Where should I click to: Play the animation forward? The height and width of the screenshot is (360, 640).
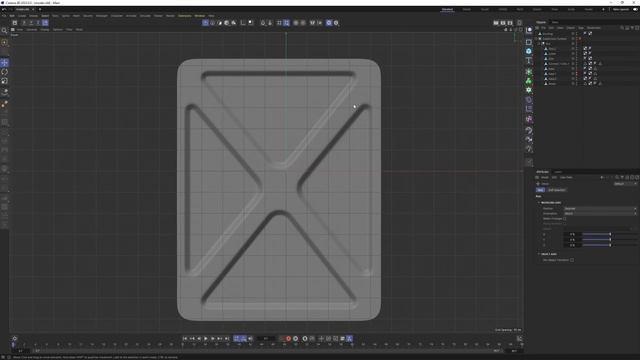206,338
